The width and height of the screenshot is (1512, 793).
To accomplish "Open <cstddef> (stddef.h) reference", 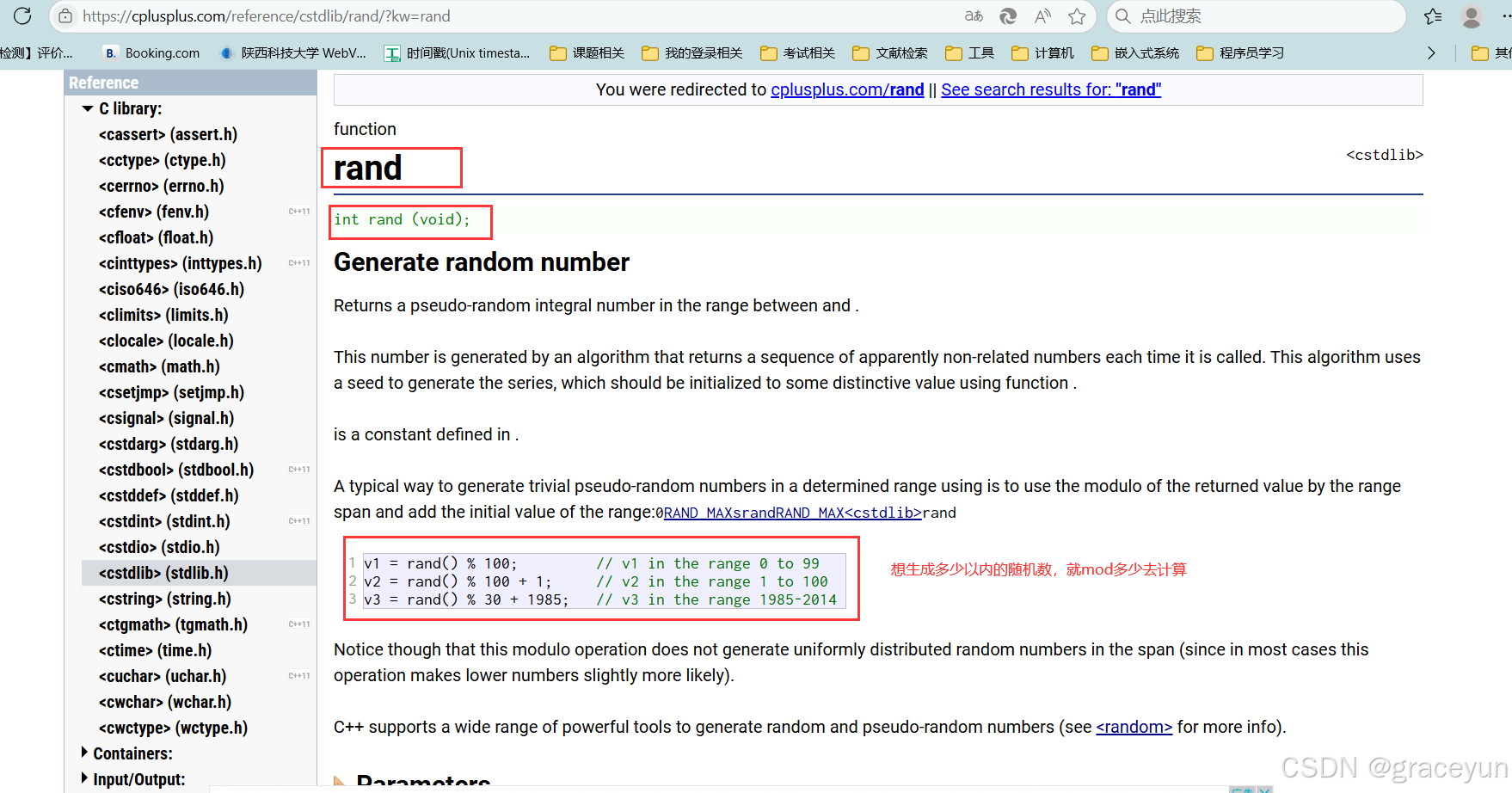I will [x=169, y=495].
